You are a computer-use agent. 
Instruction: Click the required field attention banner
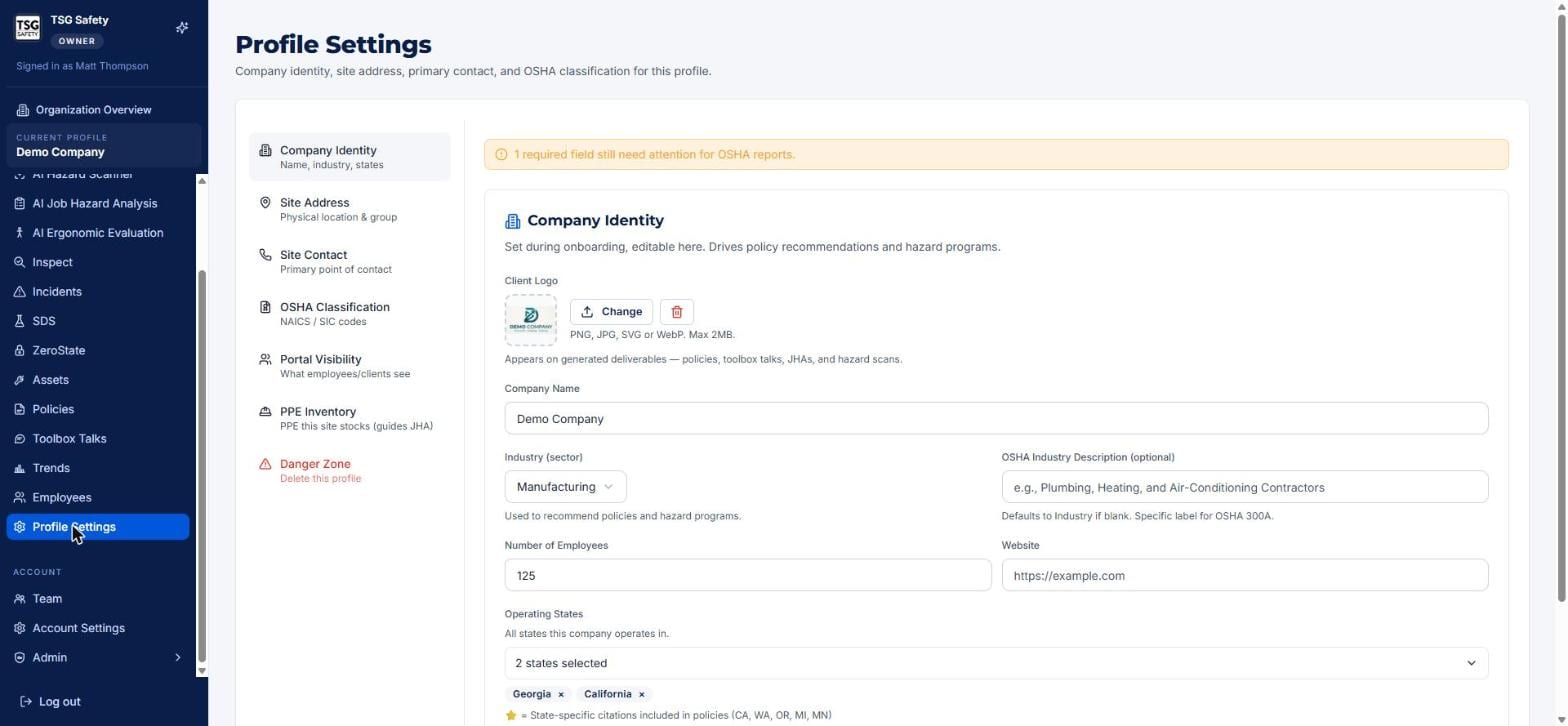pyautogui.click(x=996, y=155)
